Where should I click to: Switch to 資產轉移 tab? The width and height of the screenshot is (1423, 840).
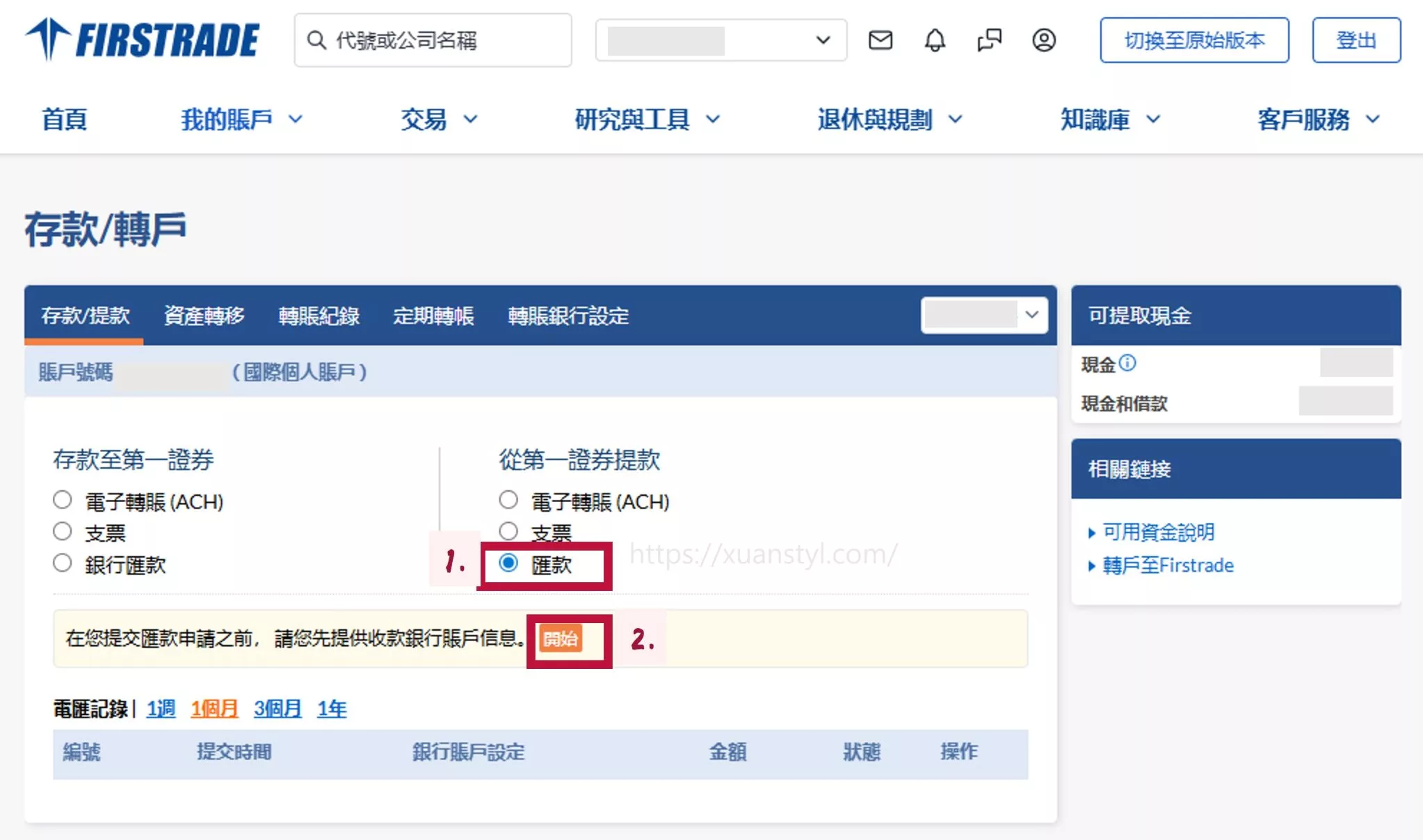click(204, 316)
